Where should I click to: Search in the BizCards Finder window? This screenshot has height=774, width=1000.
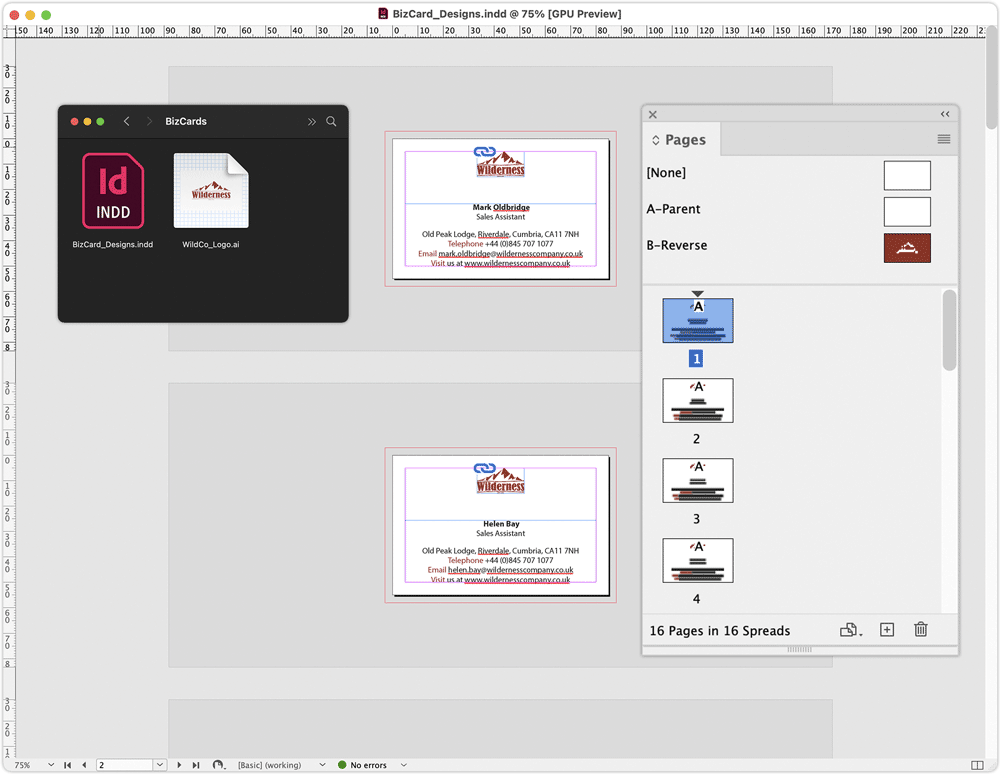(331, 121)
